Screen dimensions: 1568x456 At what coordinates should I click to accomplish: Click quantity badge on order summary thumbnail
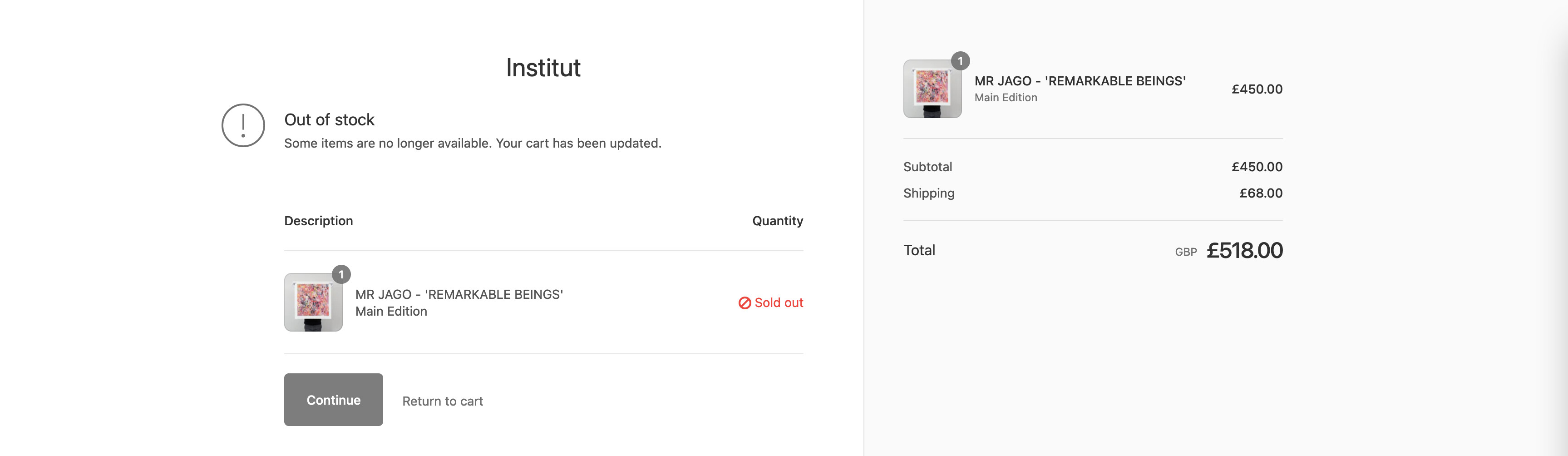960,61
